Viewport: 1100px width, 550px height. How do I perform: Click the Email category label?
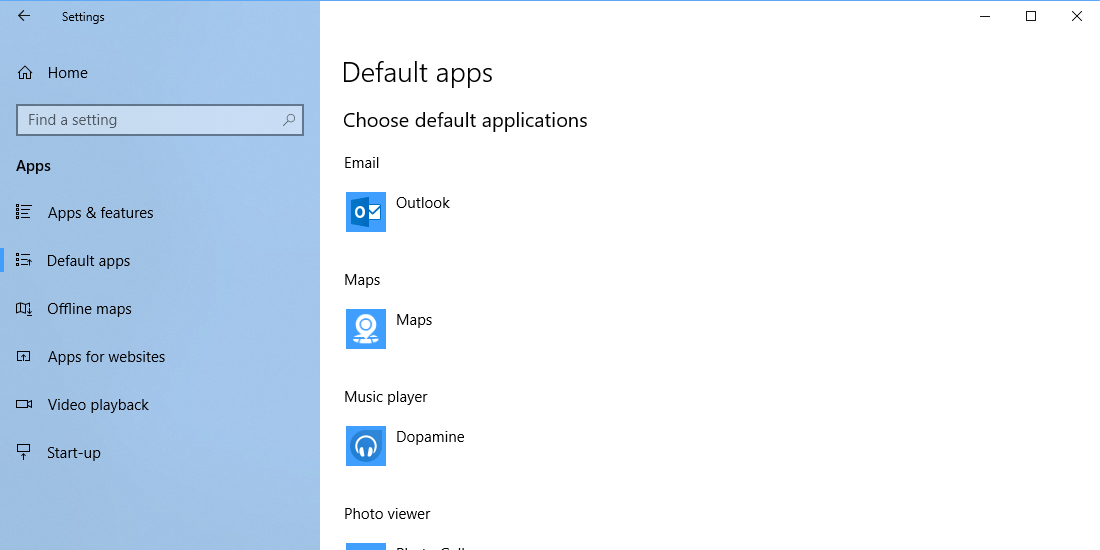(x=361, y=163)
